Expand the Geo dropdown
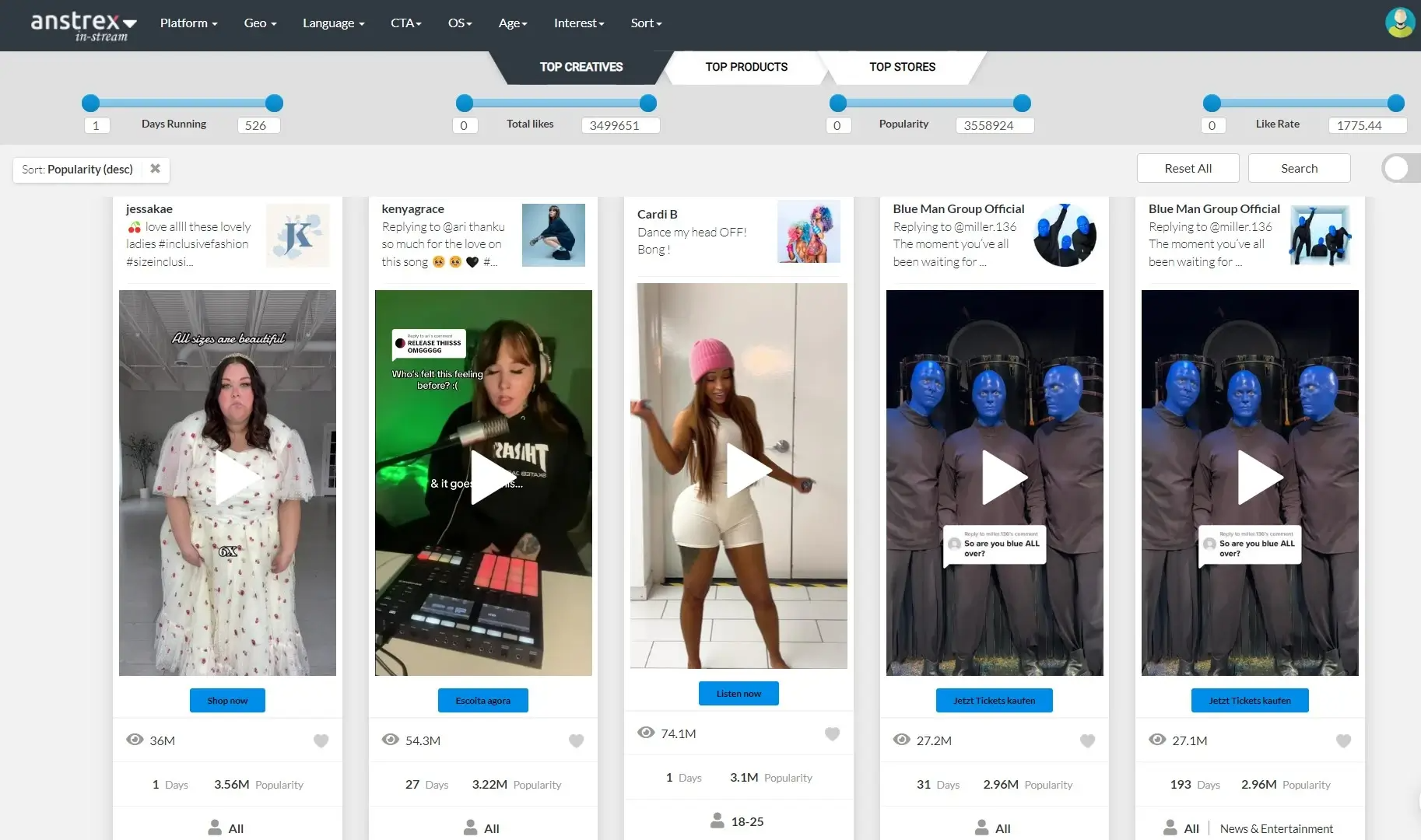Viewport: 1421px width, 840px height. coord(260,23)
